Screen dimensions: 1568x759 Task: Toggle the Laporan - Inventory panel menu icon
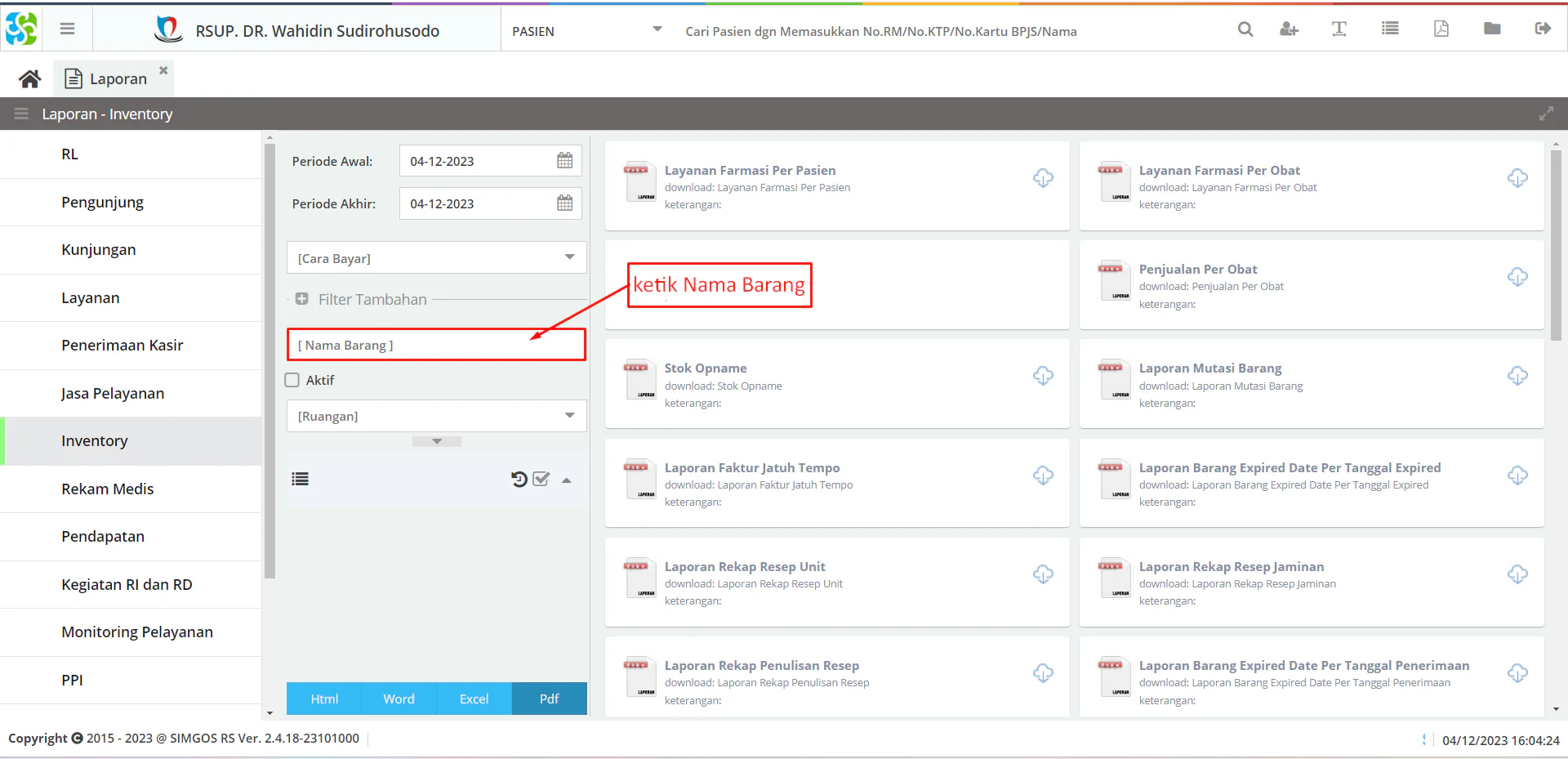21,114
